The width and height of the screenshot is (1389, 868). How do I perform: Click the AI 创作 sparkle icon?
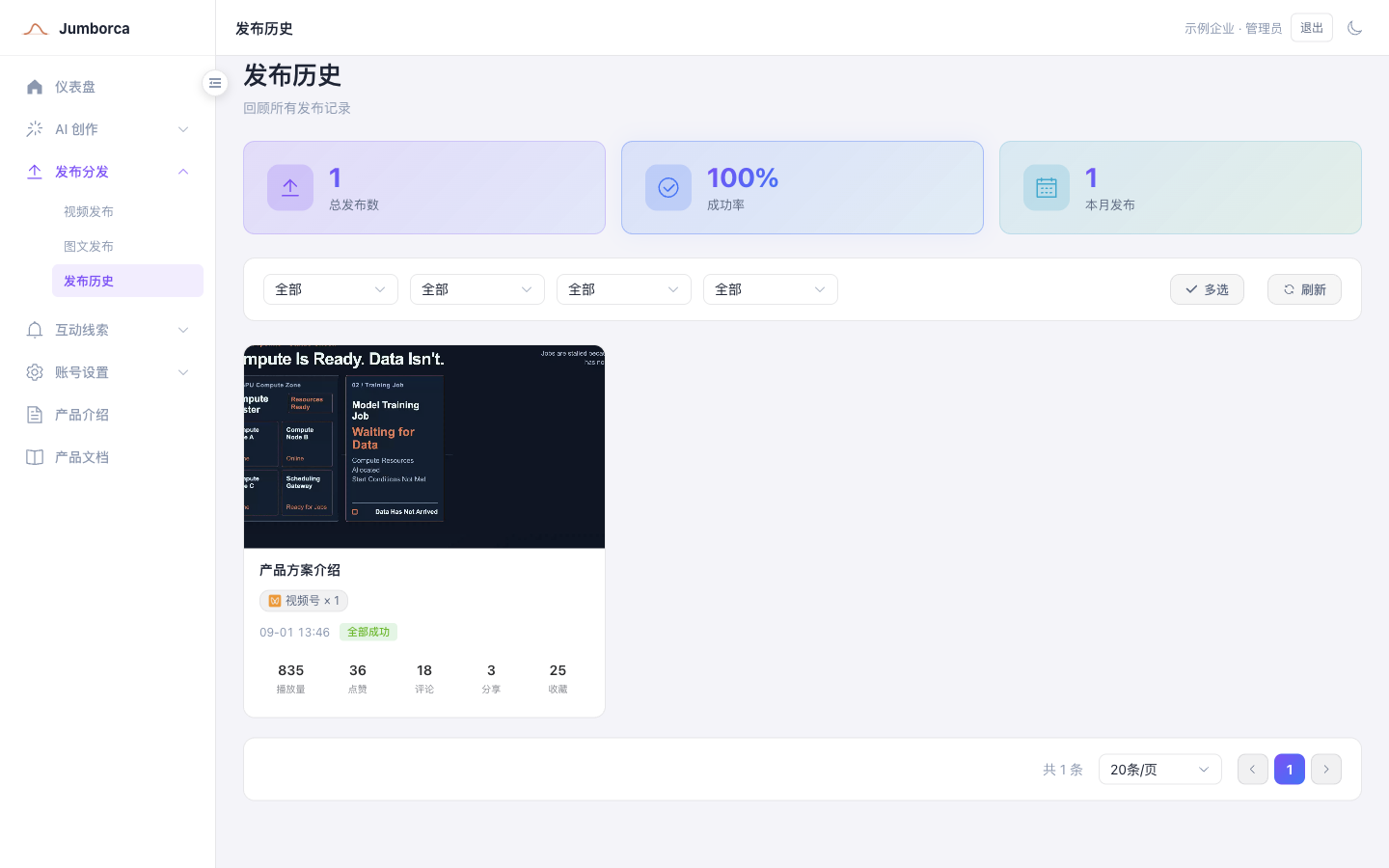pyautogui.click(x=35, y=129)
